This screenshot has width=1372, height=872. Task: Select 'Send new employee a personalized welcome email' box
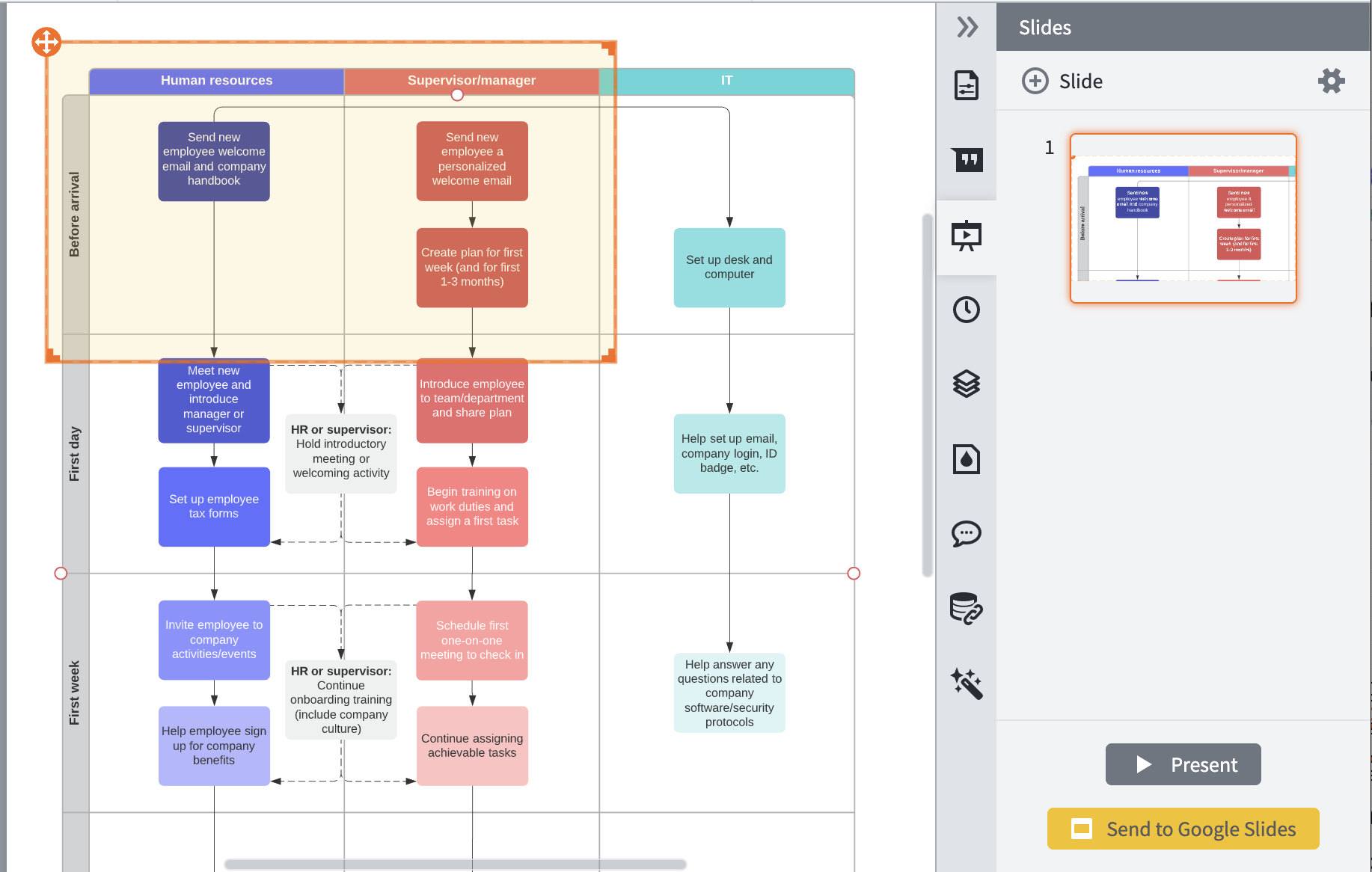472,162
